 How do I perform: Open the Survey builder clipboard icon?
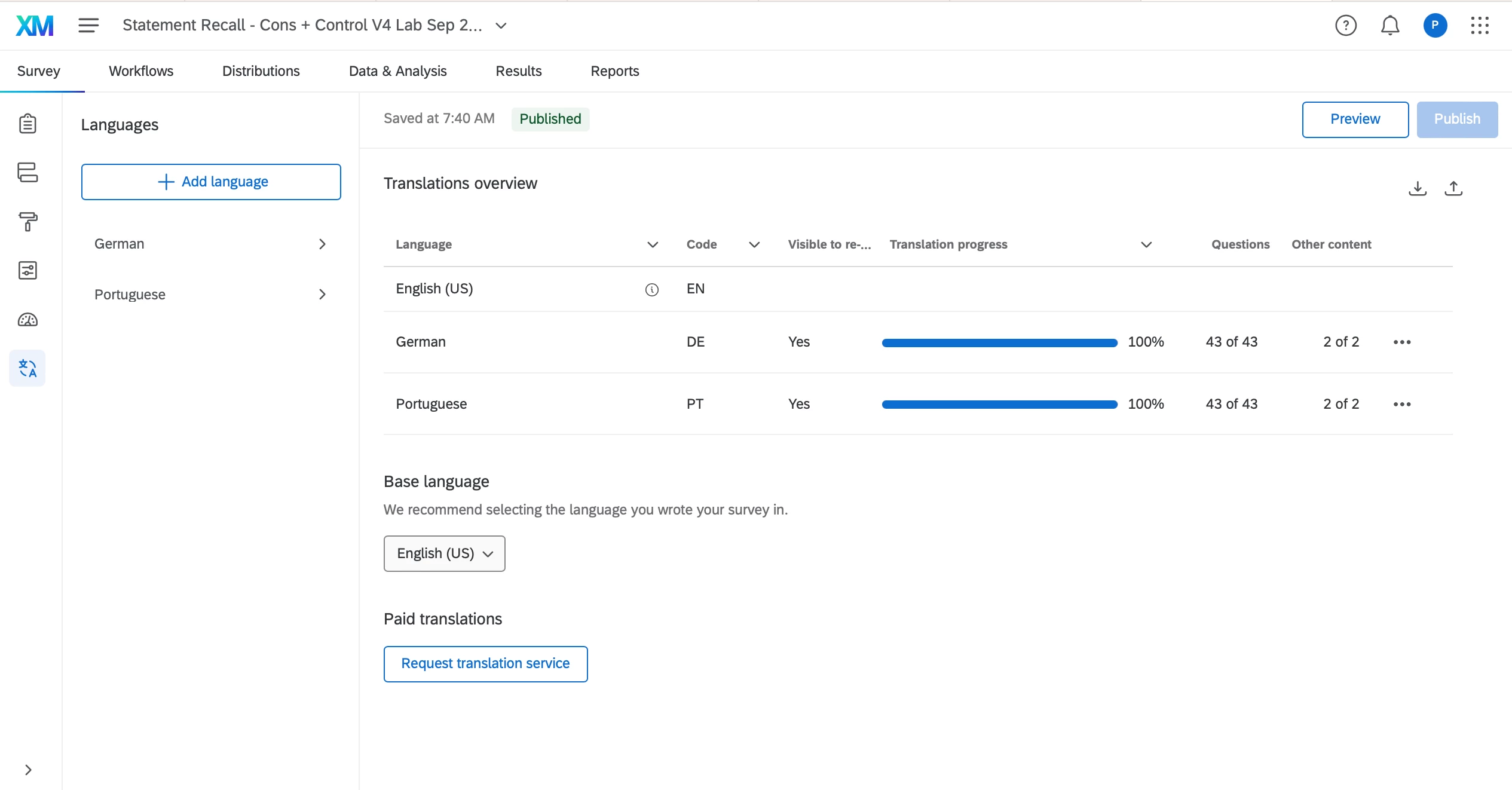[27, 124]
